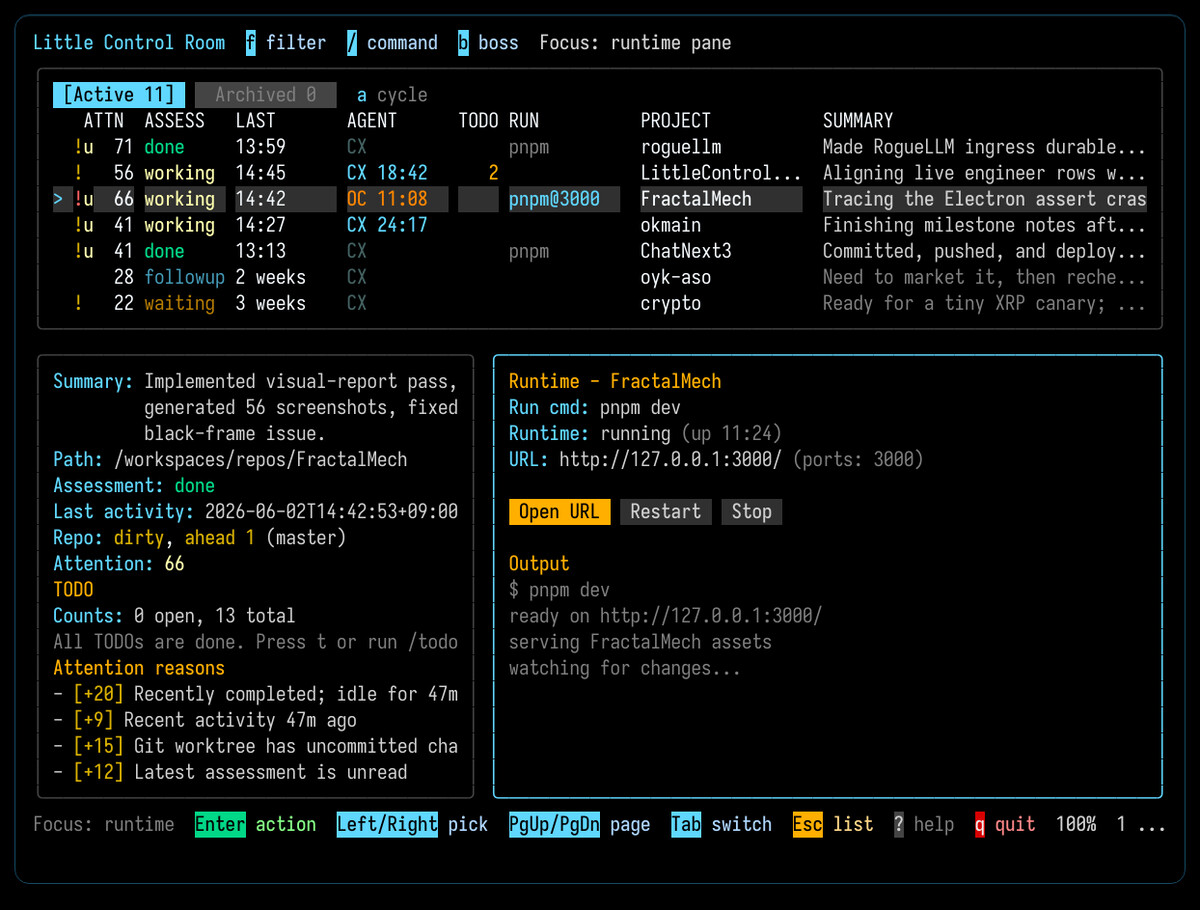Click the 'f' filter key badge

(x=251, y=43)
